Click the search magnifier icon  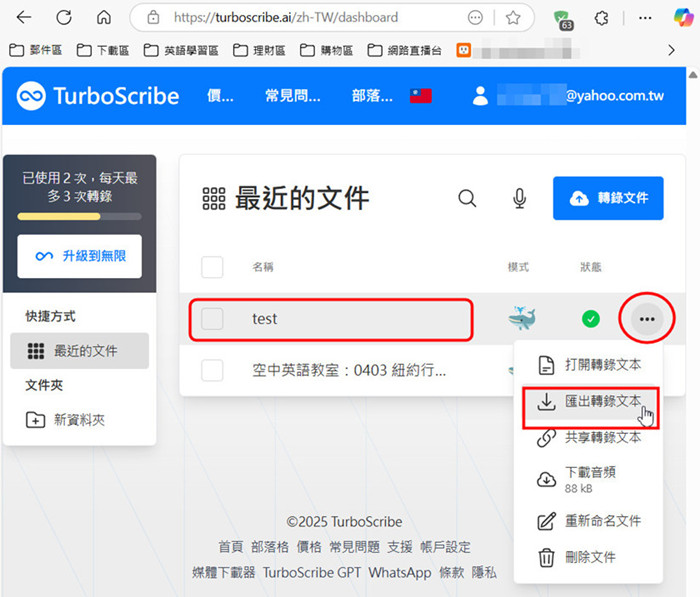point(467,199)
